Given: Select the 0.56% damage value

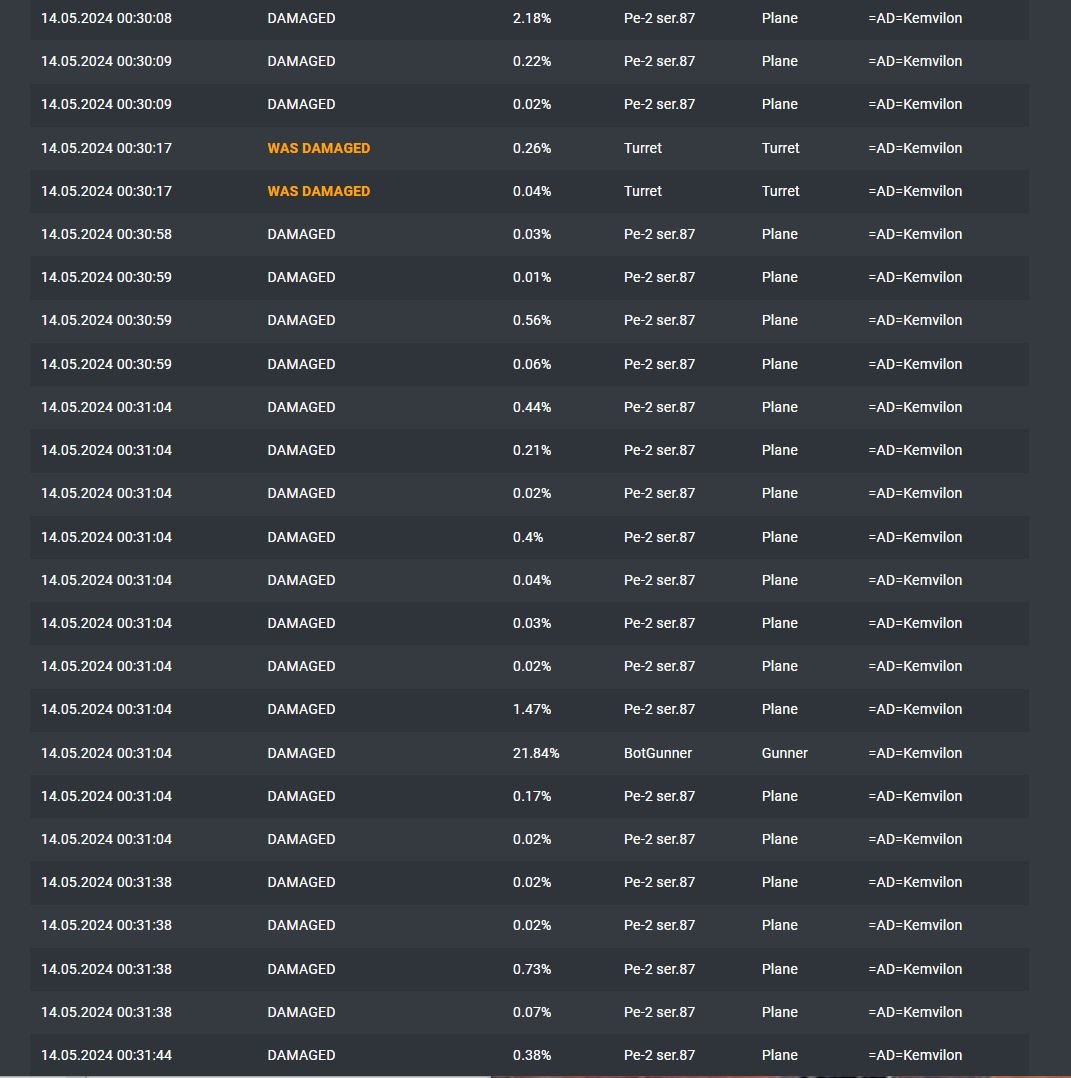Looking at the screenshot, I should [x=531, y=320].
